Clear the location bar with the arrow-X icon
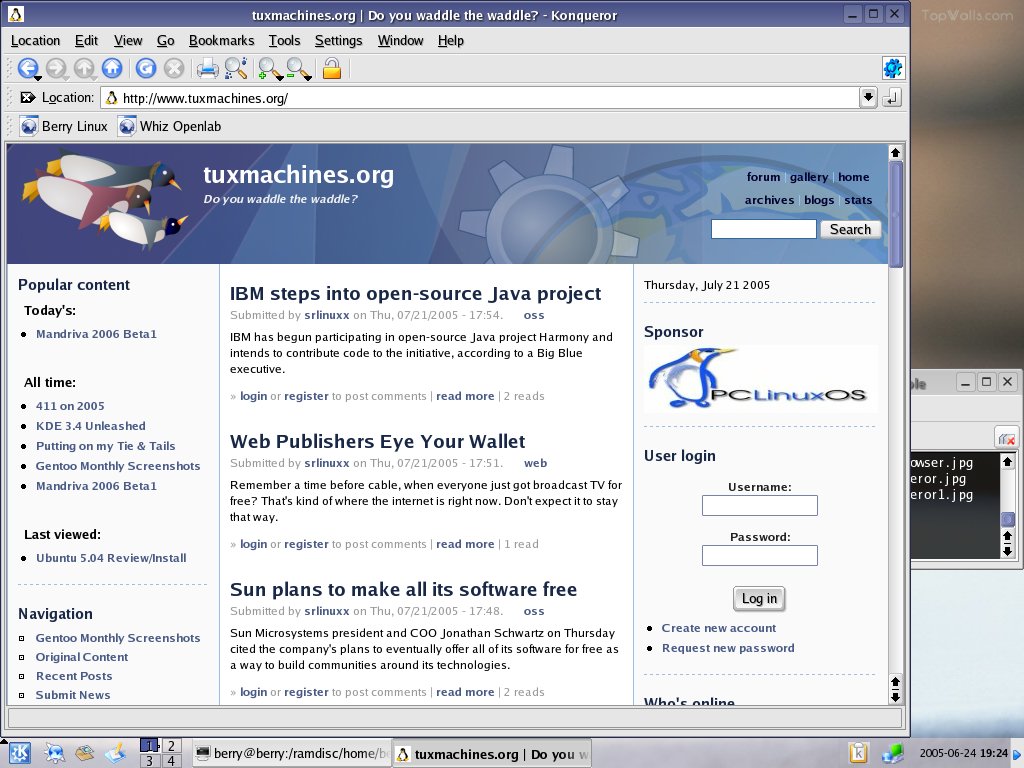Screen dimensions: 1024x768 coord(27,97)
